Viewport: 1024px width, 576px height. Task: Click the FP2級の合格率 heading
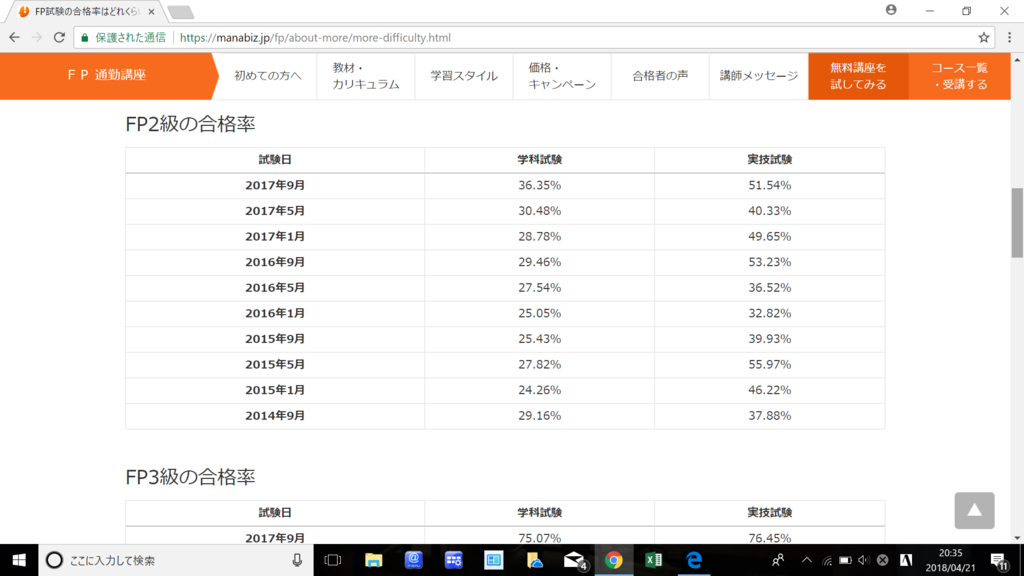pyautogui.click(x=190, y=124)
